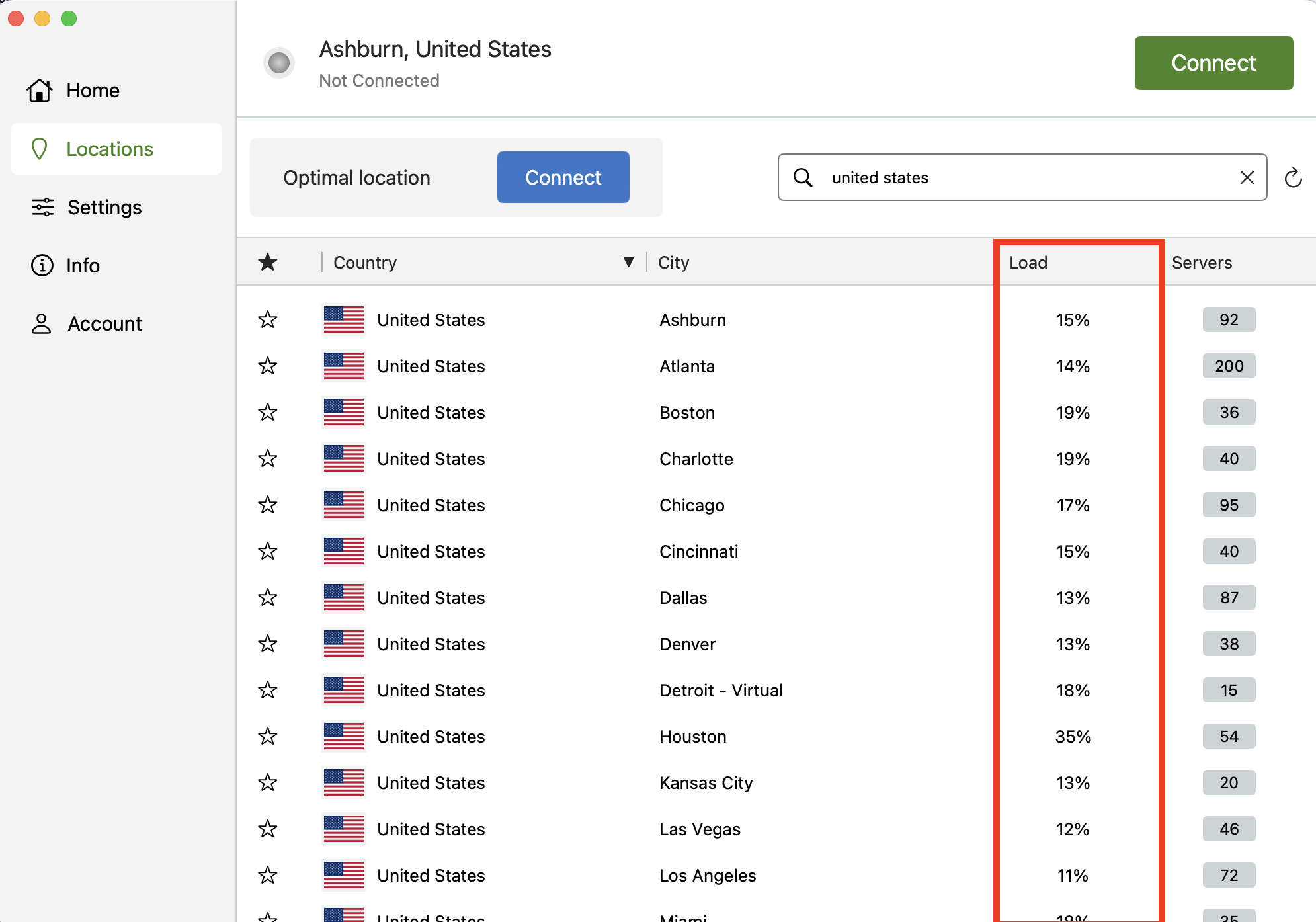This screenshot has height=922, width=1316.
Task: Clear the search field with the X icon
Action: tap(1247, 177)
